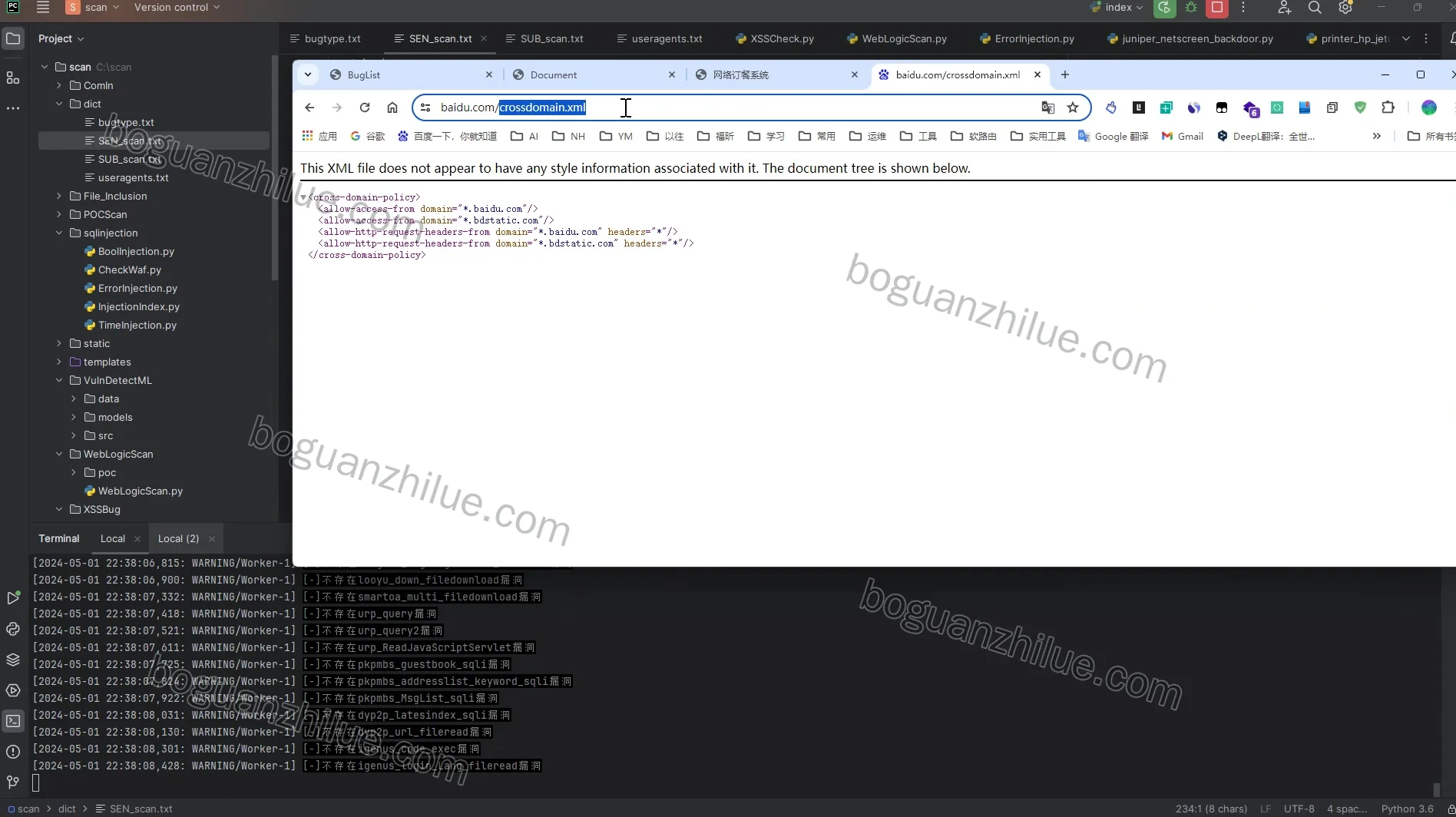
Task: Open the Terminal tool window icon
Action: 13,721
